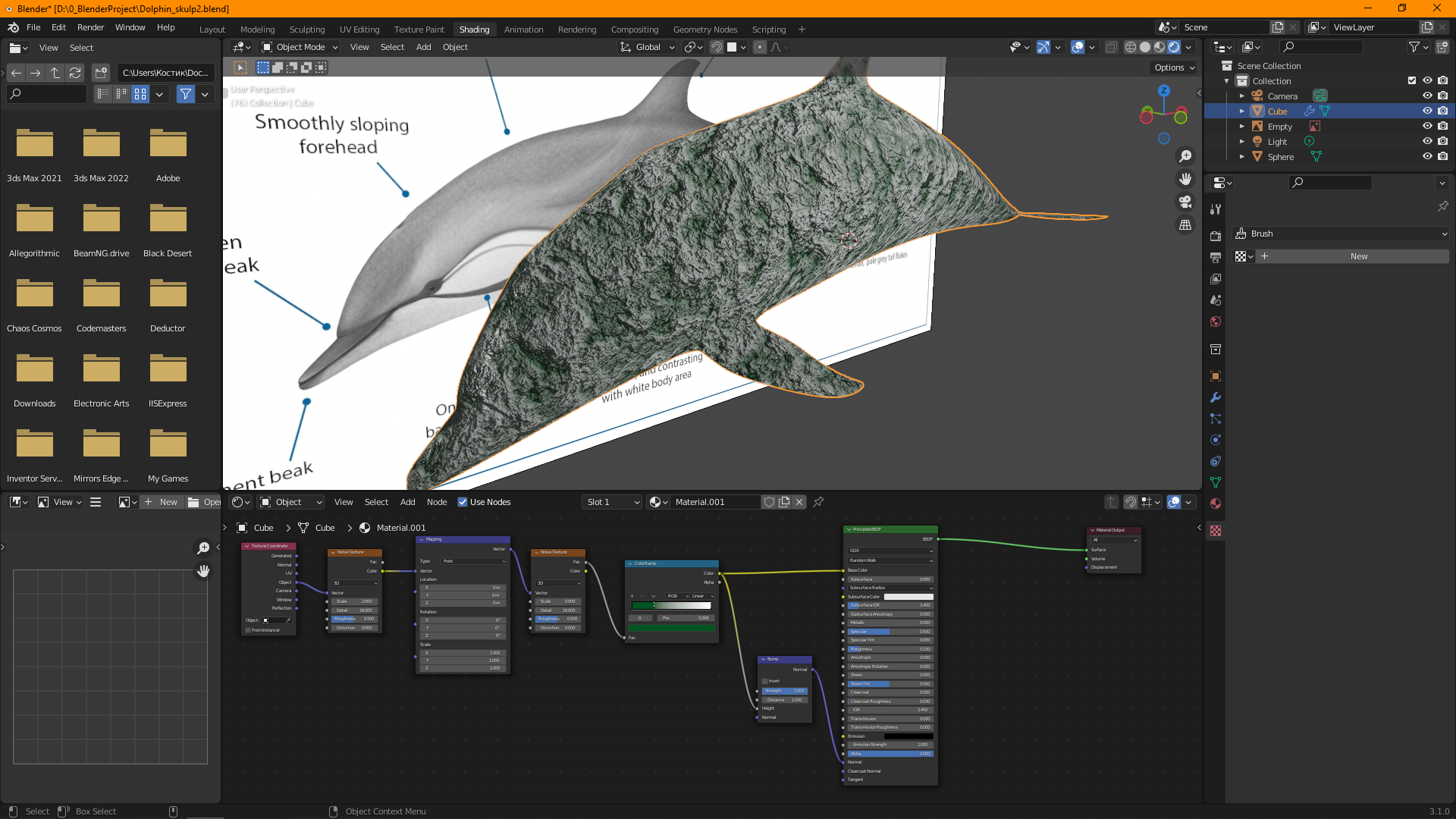Switch to the Sculpting workspace tab
The height and width of the screenshot is (819, 1456).
point(307,30)
